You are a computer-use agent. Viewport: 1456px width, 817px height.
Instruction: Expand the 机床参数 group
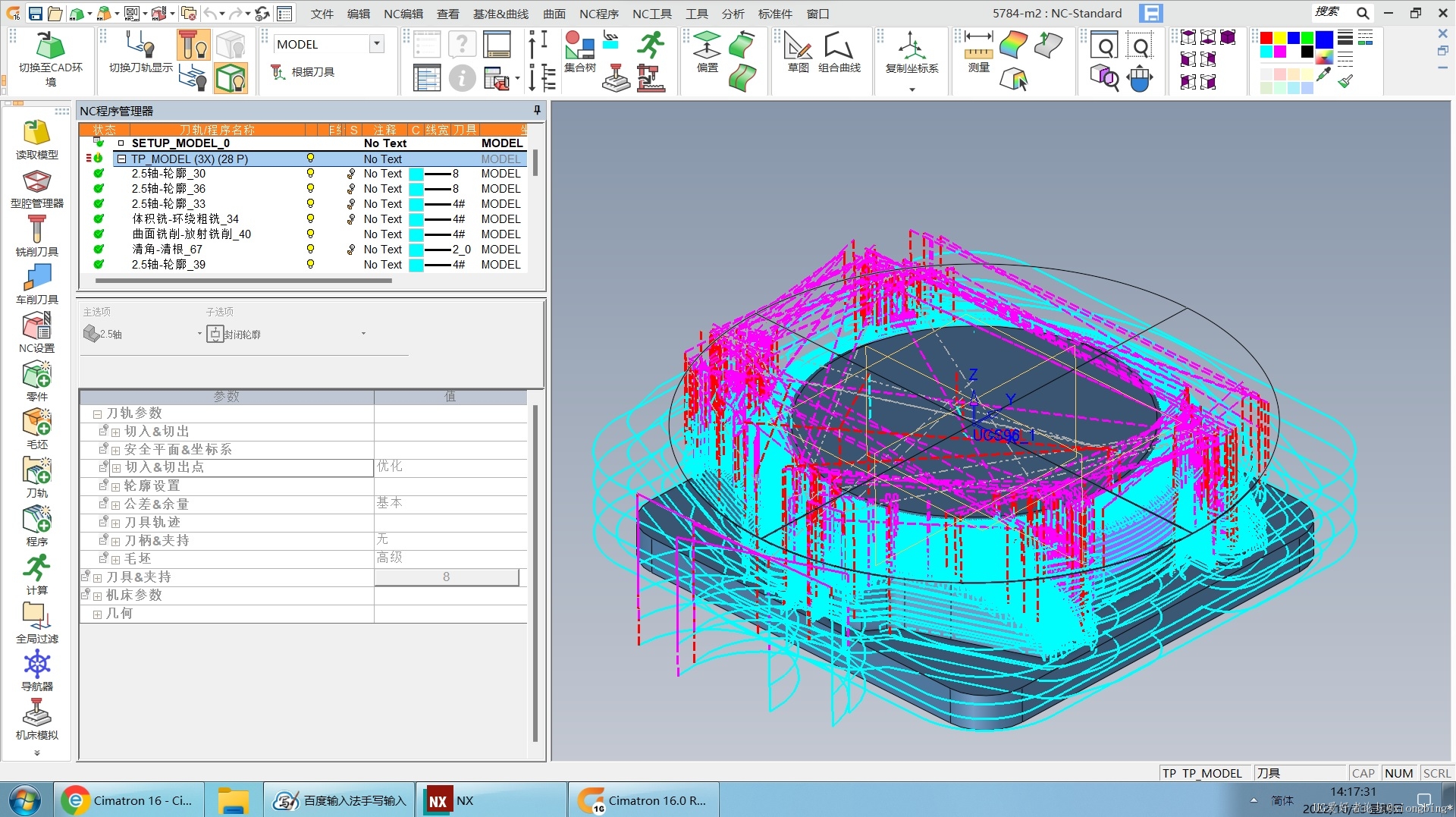pyautogui.click(x=97, y=596)
